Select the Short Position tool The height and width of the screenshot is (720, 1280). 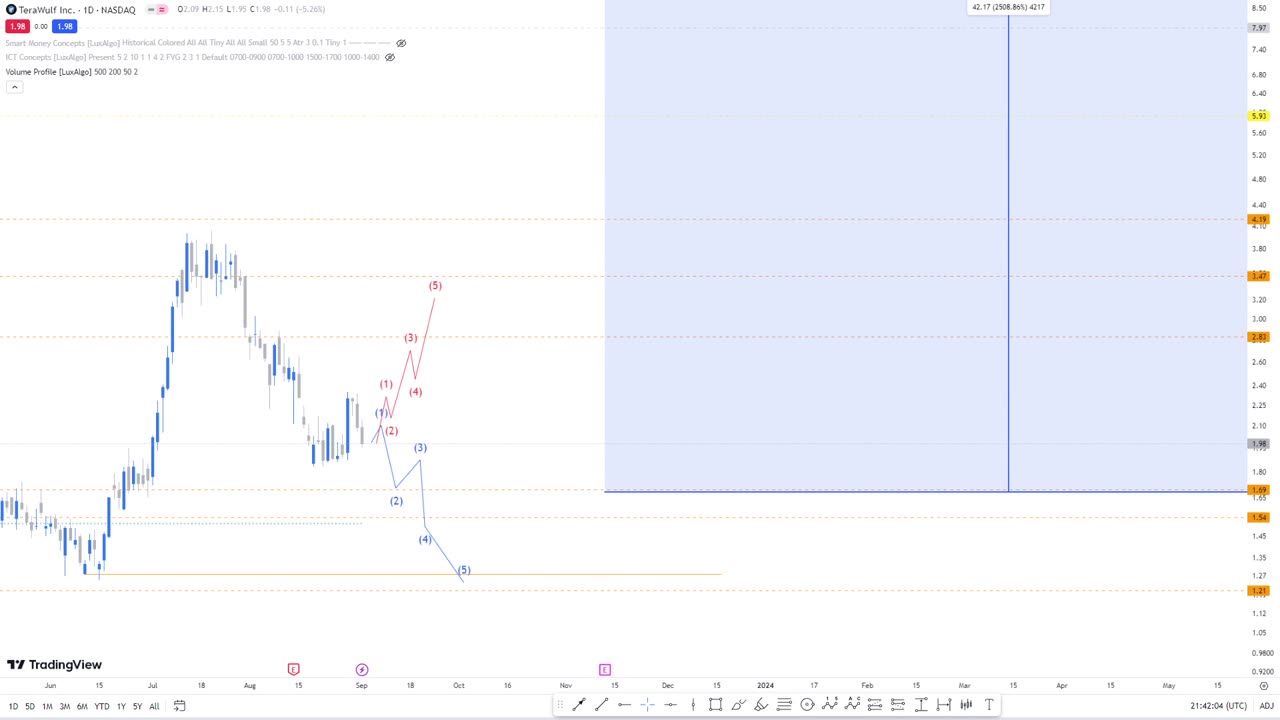[x=898, y=705]
